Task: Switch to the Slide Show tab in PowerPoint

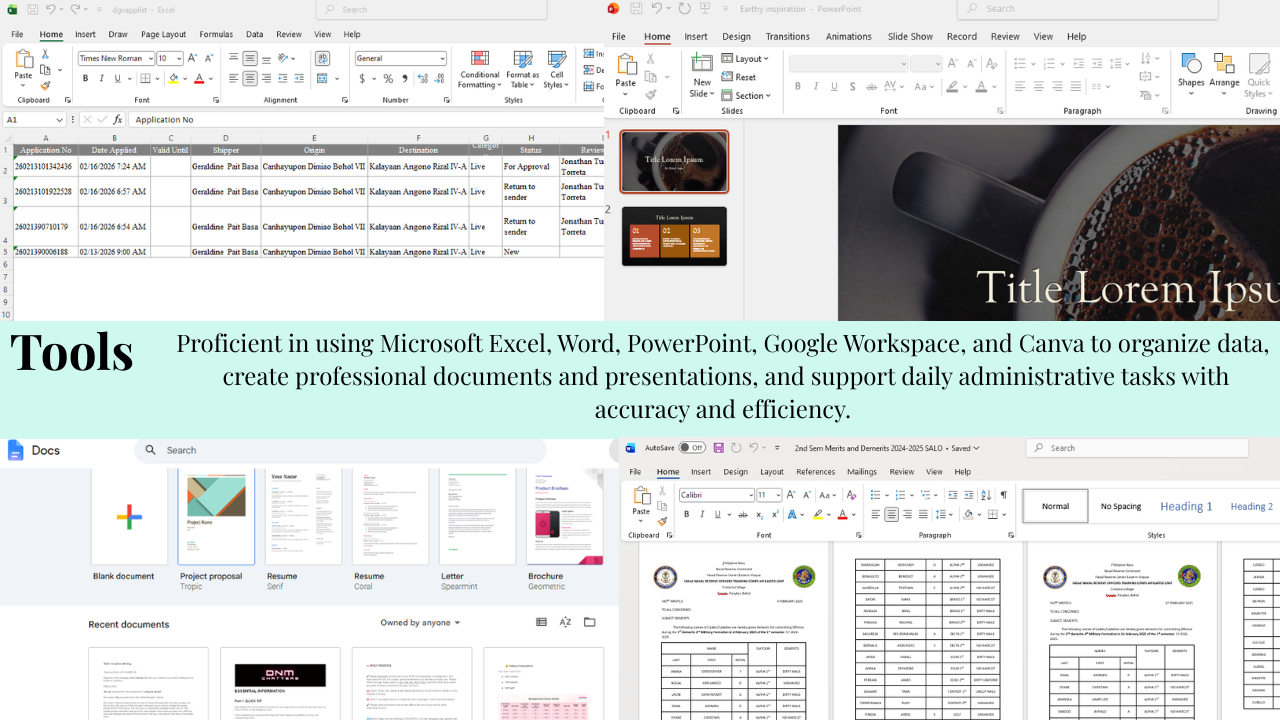Action: (x=910, y=37)
